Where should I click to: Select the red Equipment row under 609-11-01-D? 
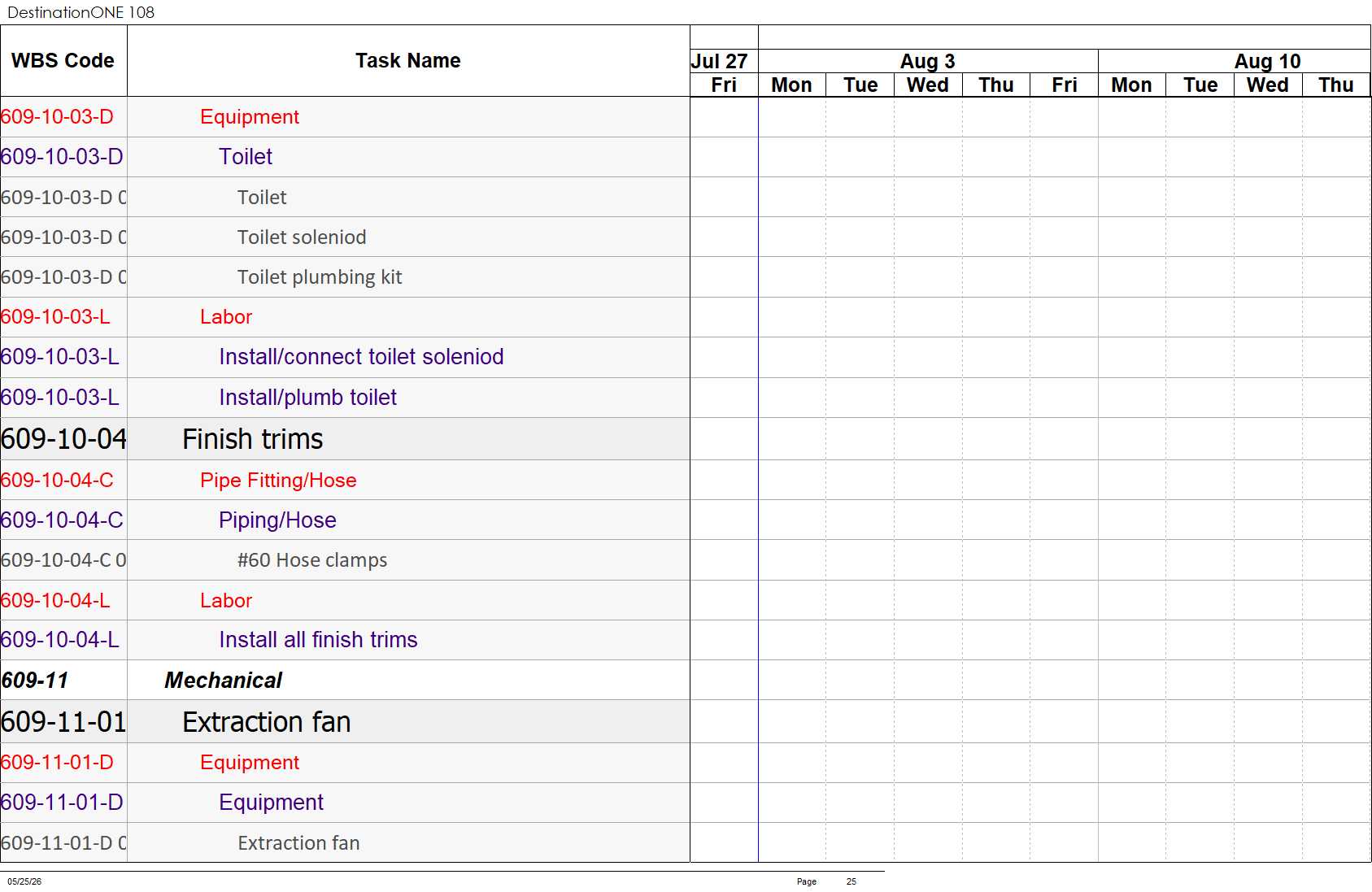click(345, 763)
